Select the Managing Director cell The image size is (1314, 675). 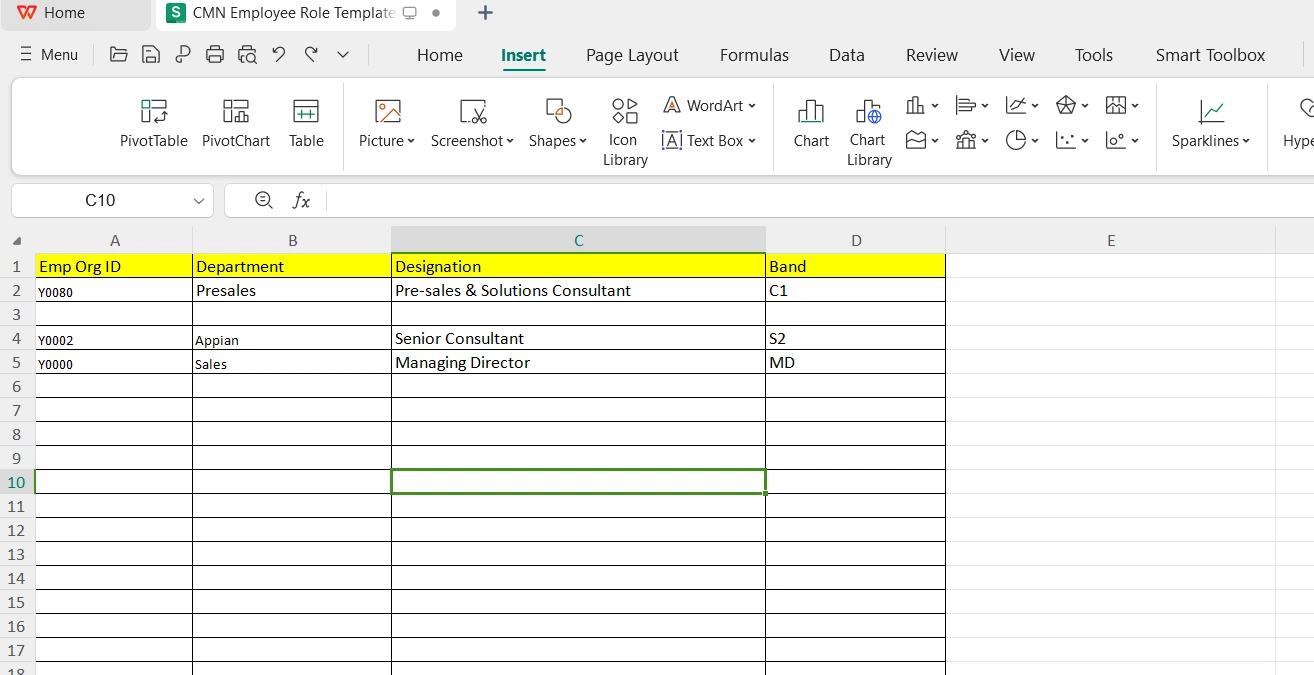tap(578, 362)
